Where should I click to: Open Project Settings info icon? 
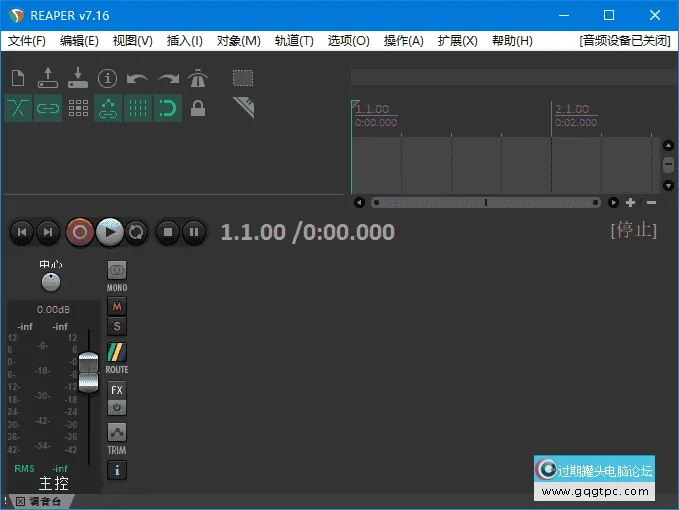(x=108, y=78)
